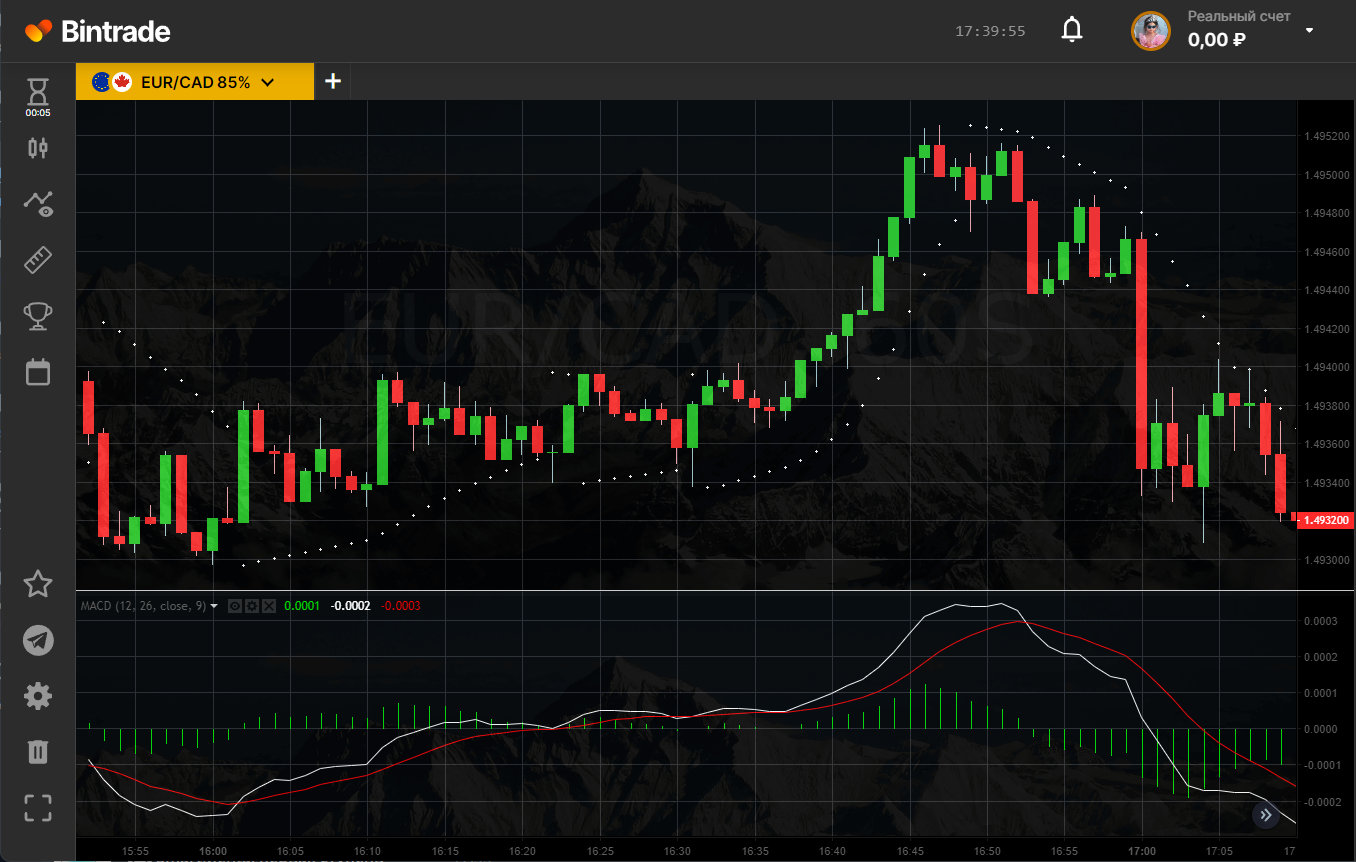Add a new asset tab with plus

(333, 82)
